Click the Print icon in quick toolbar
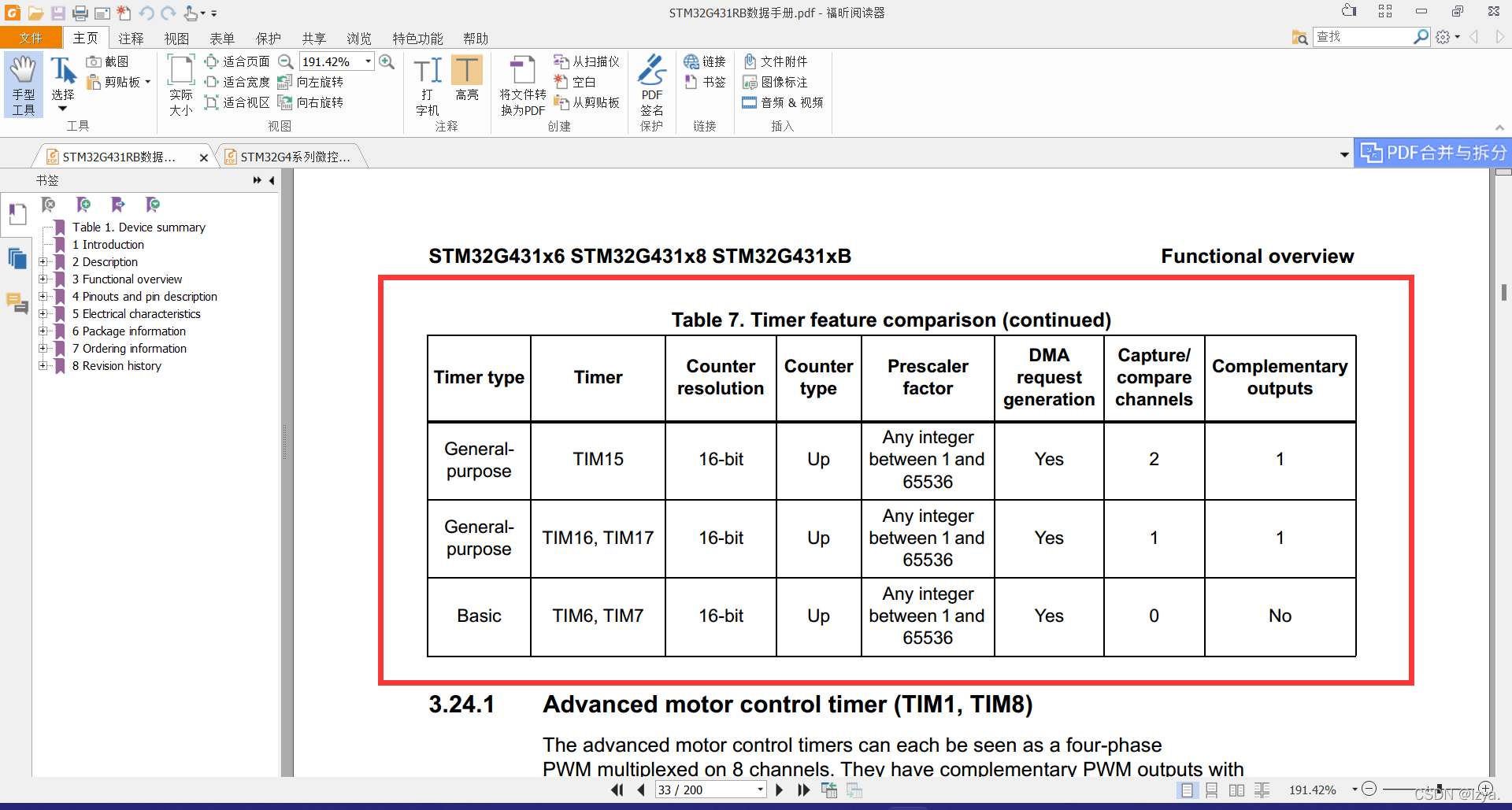The height and width of the screenshot is (810, 1512). point(80,13)
